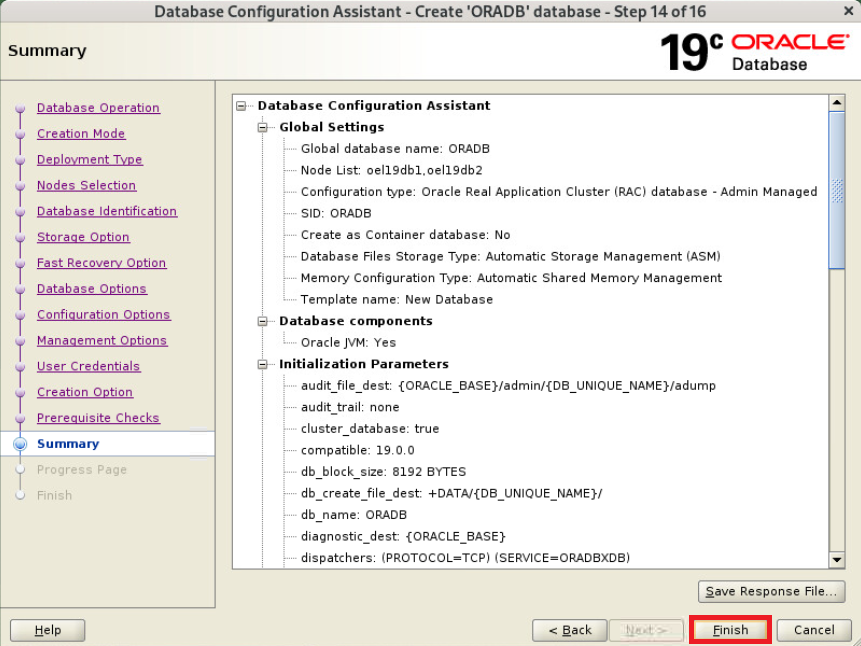Viewport: 861px width, 646px height.
Task: Click the Initialization Parameters heading text
Action: tap(364, 364)
